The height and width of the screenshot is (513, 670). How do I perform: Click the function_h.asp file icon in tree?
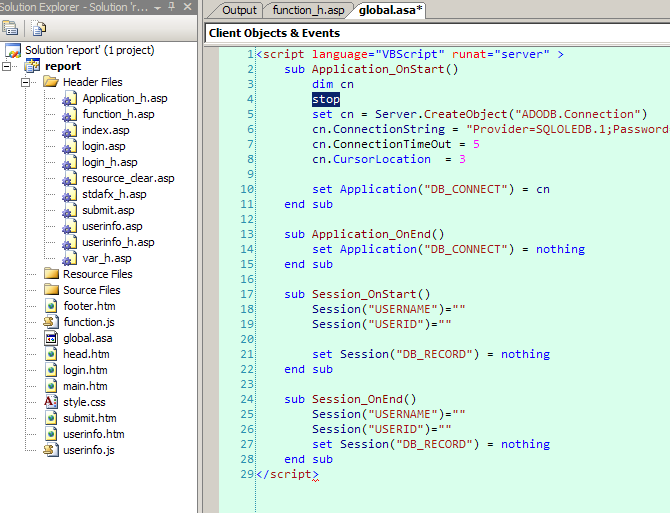(x=69, y=114)
